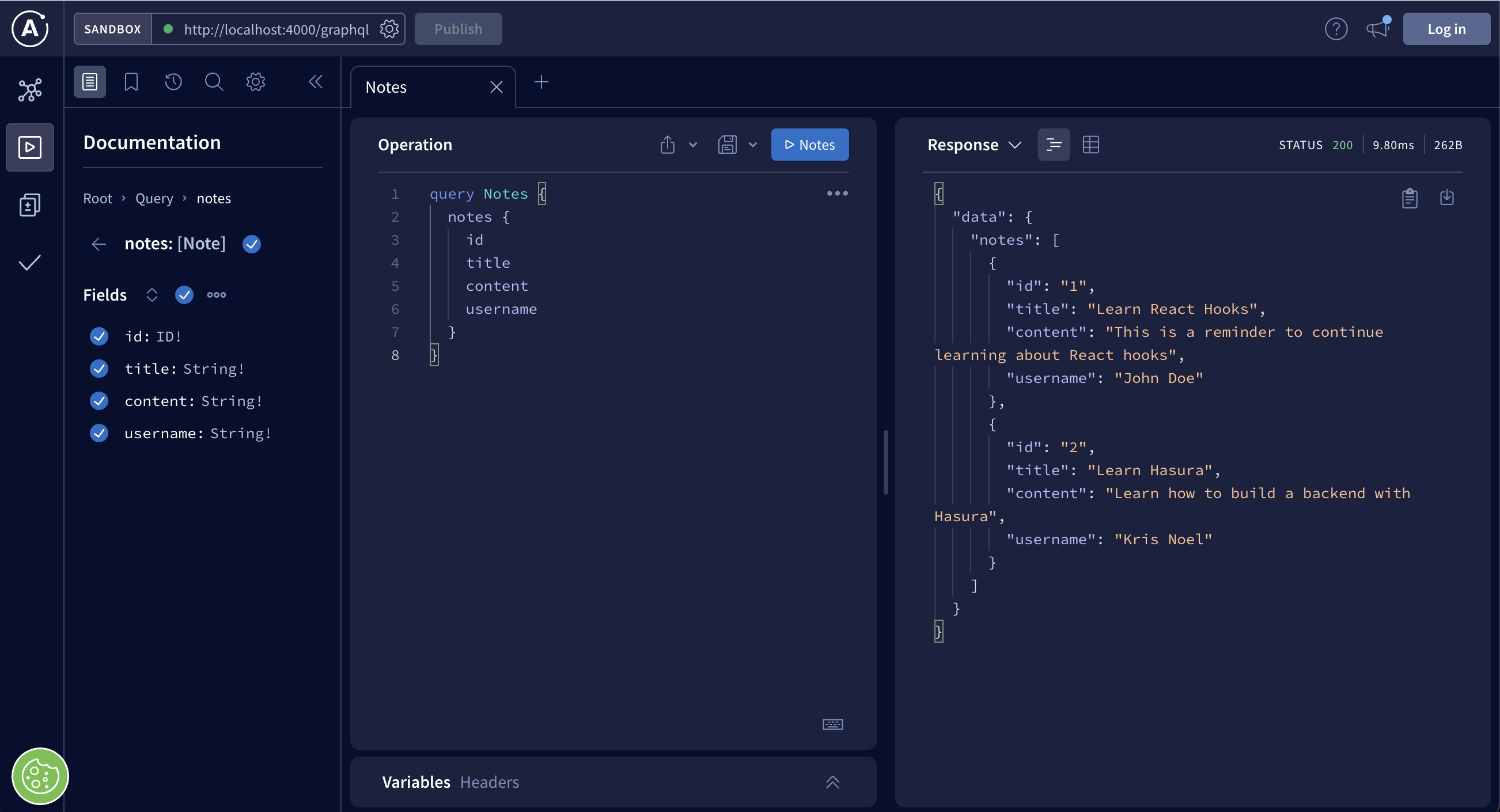The width and height of the screenshot is (1500, 812).
Task: Open the help question mark icon
Action: [1336, 29]
